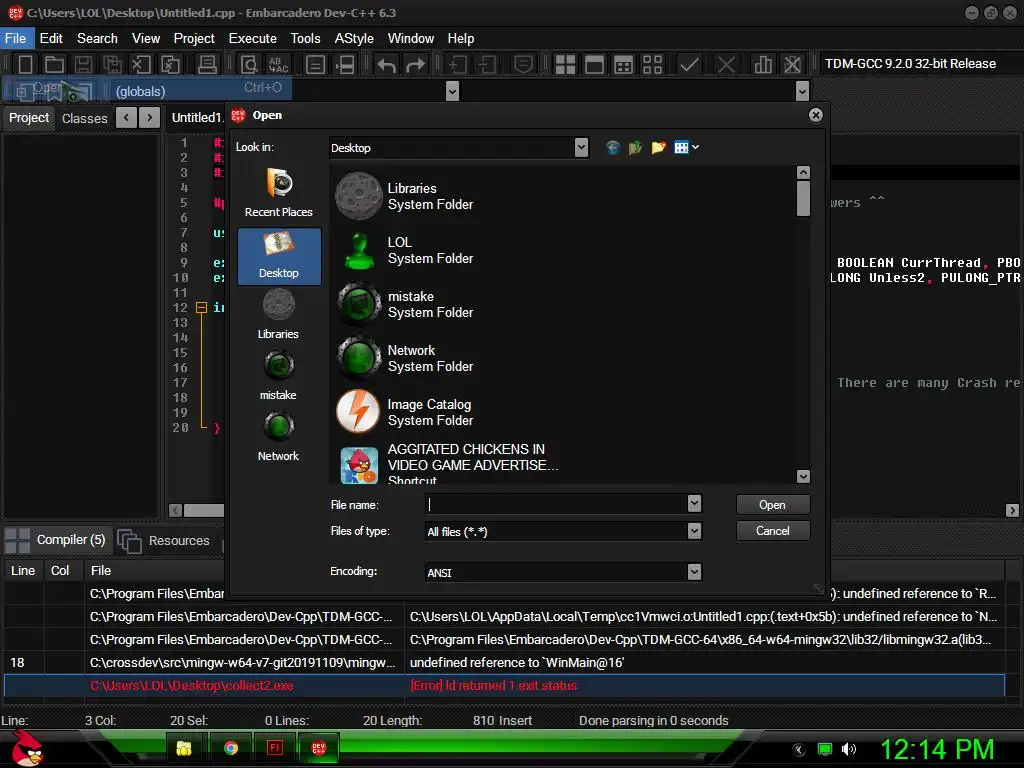Click the Redo arrow toolbar icon
The image size is (1024, 768).
click(x=415, y=65)
